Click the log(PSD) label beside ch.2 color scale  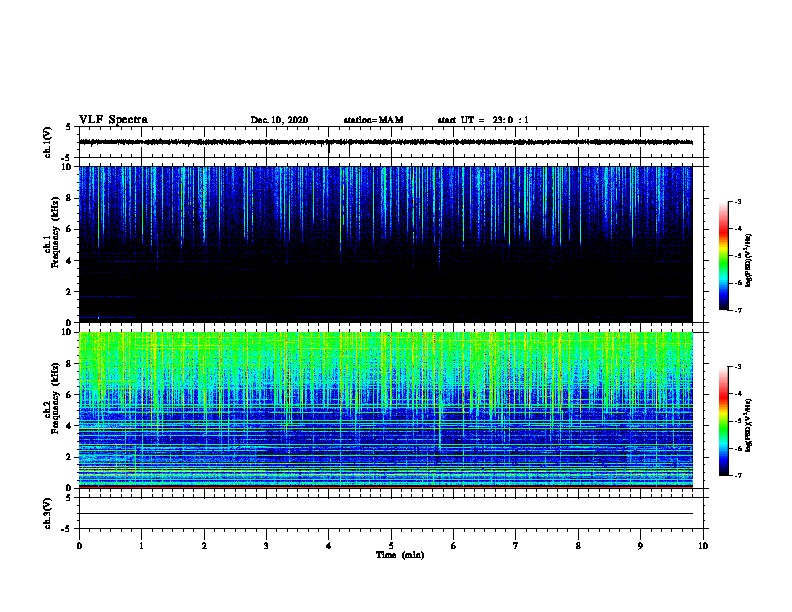click(x=748, y=425)
